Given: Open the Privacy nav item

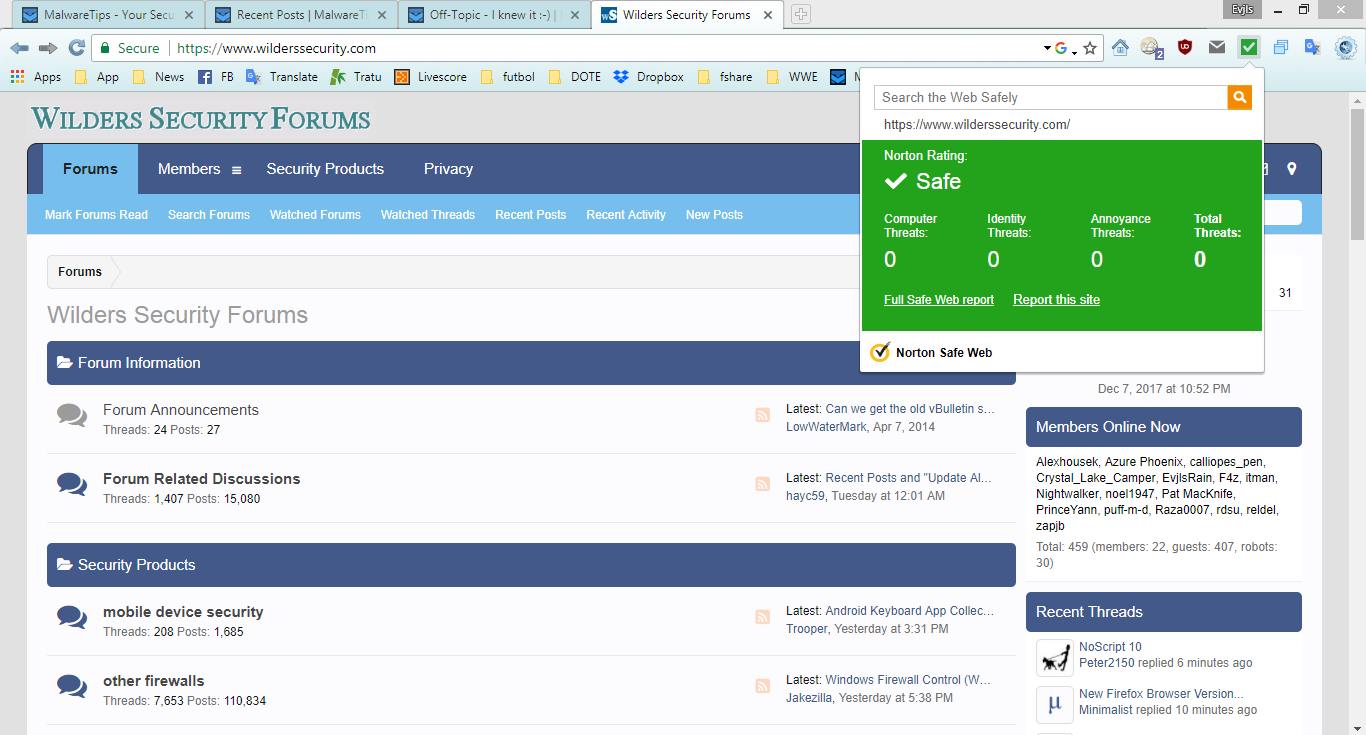Looking at the screenshot, I should click(x=448, y=169).
